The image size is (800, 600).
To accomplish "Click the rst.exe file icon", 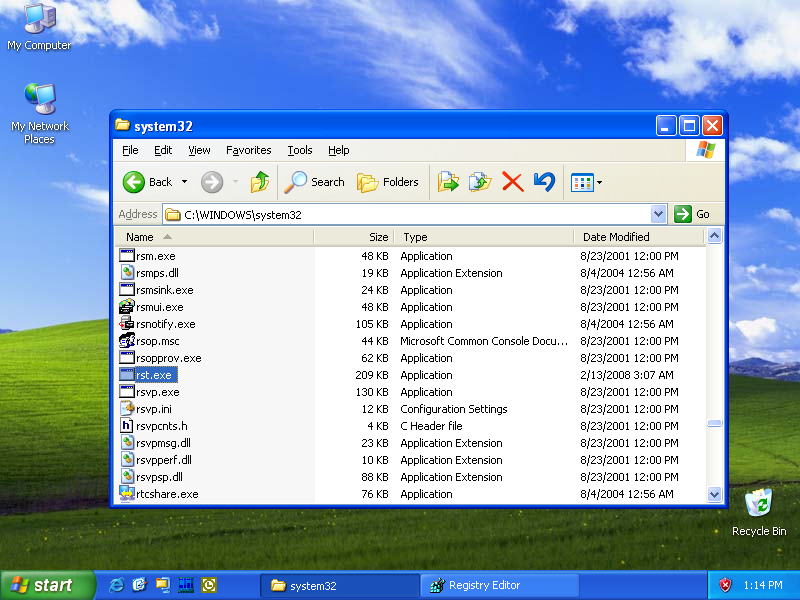I will pos(127,375).
